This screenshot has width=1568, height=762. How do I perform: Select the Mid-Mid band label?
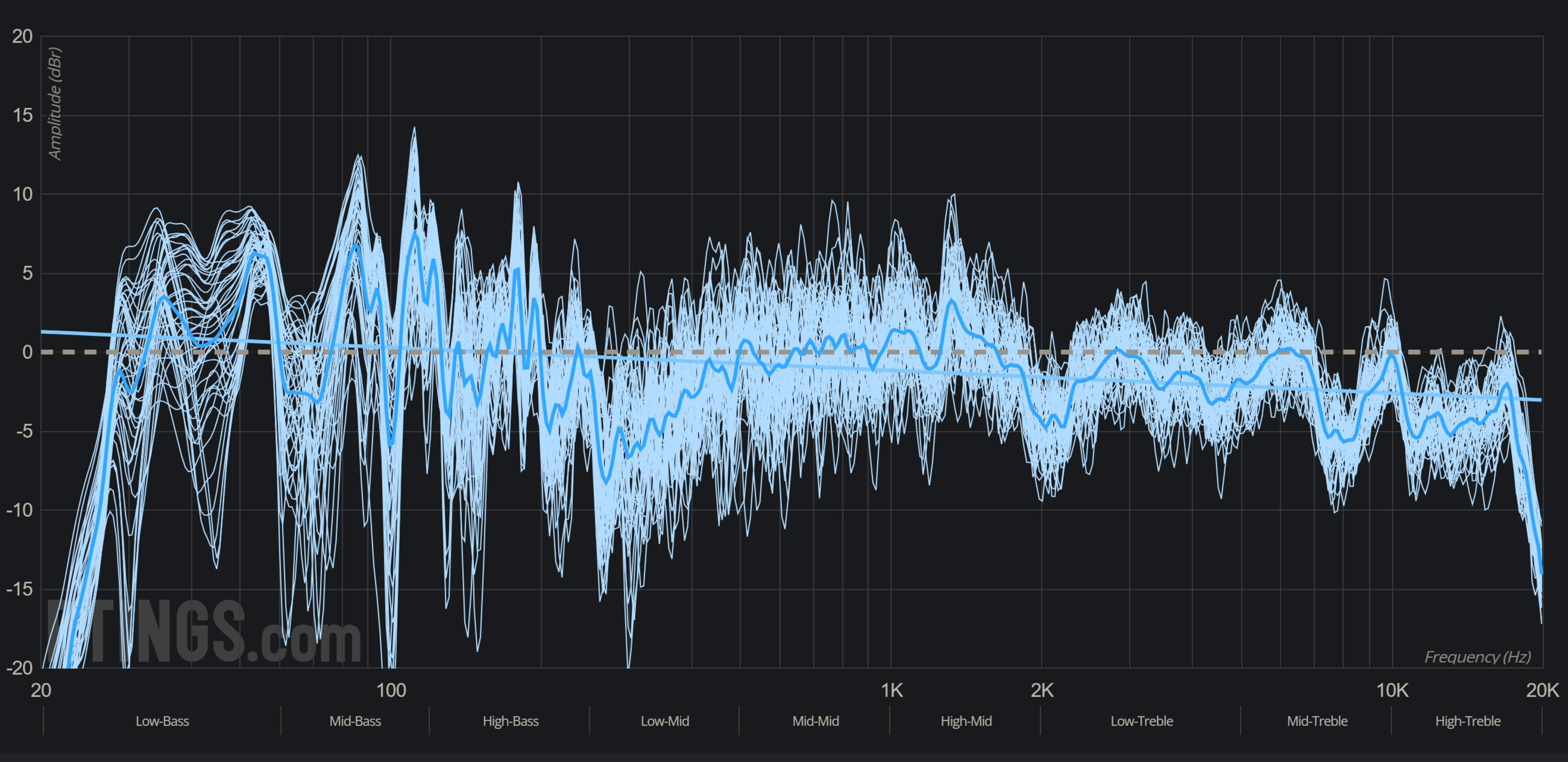pos(815,721)
